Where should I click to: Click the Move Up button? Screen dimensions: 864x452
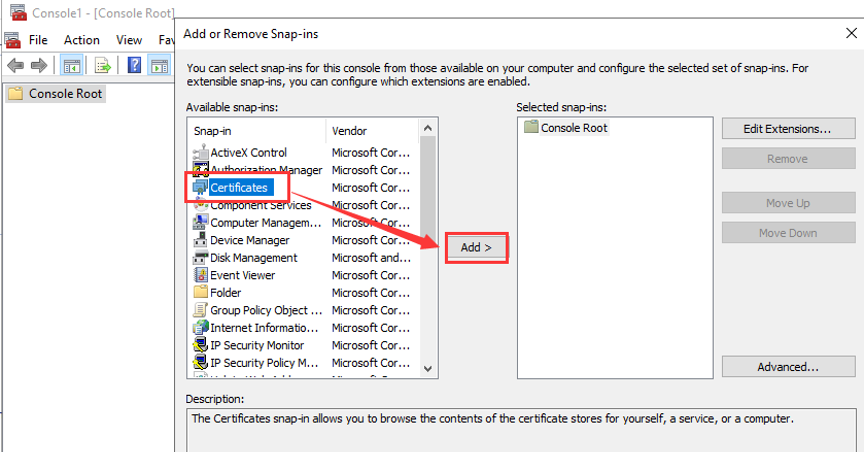click(788, 203)
